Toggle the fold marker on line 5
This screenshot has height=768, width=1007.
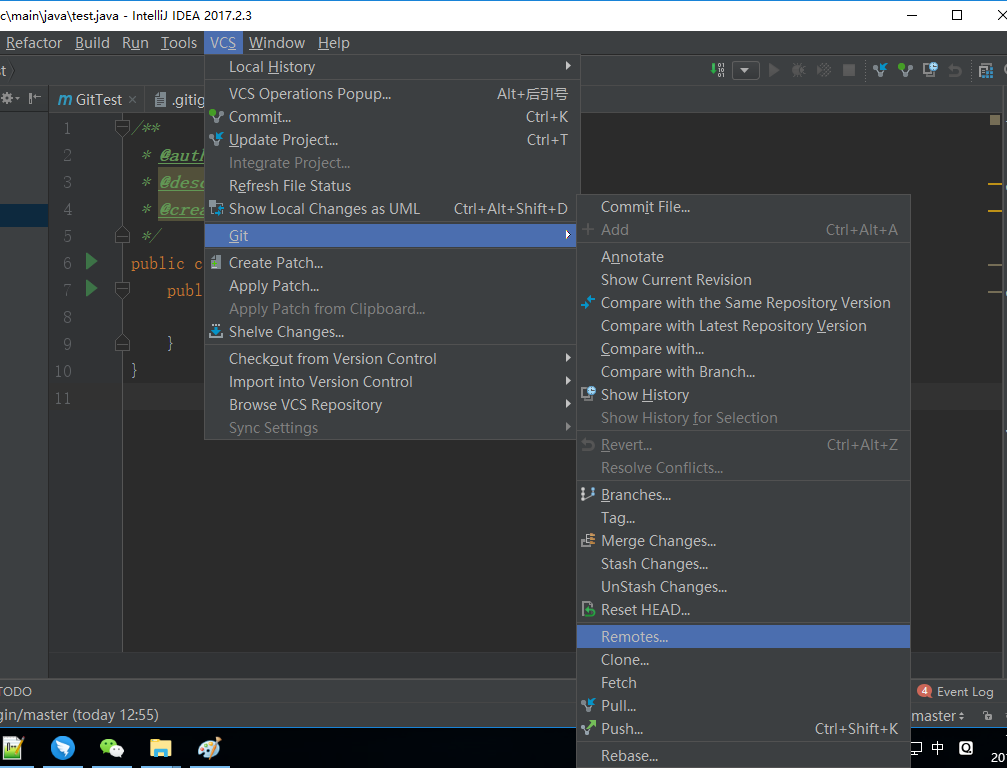click(122, 236)
